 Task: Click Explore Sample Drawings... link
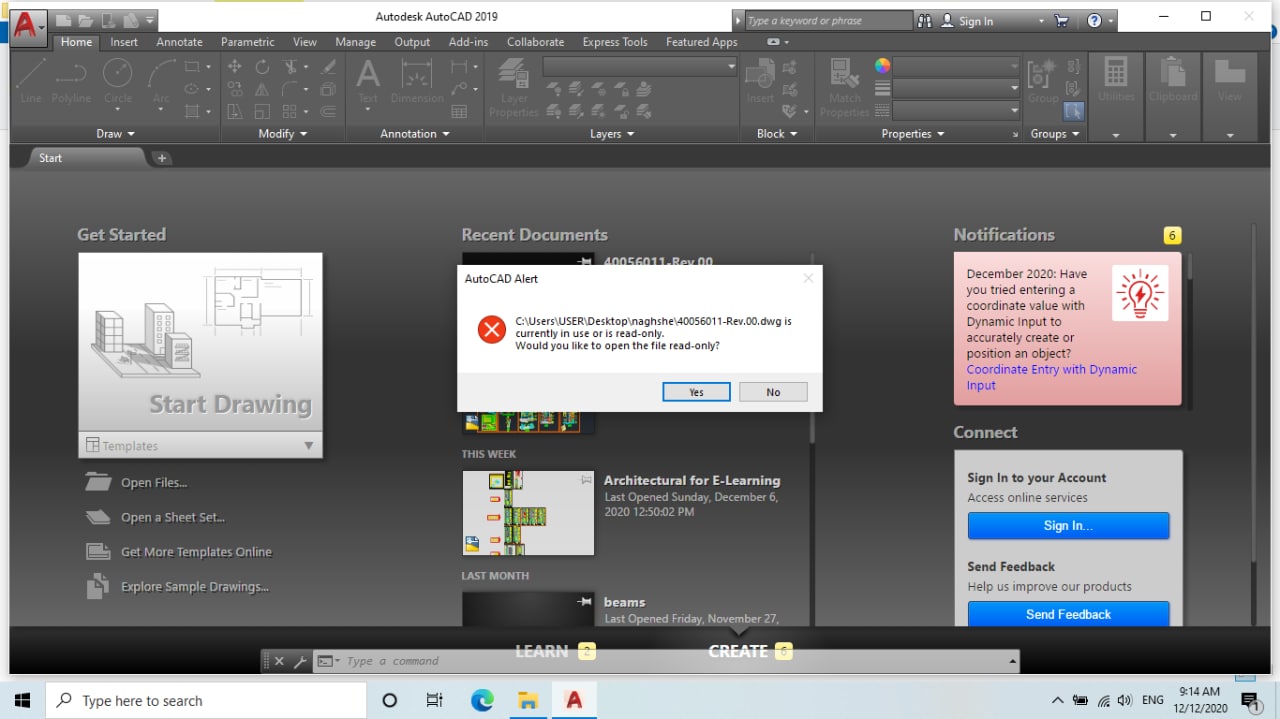[x=194, y=587]
